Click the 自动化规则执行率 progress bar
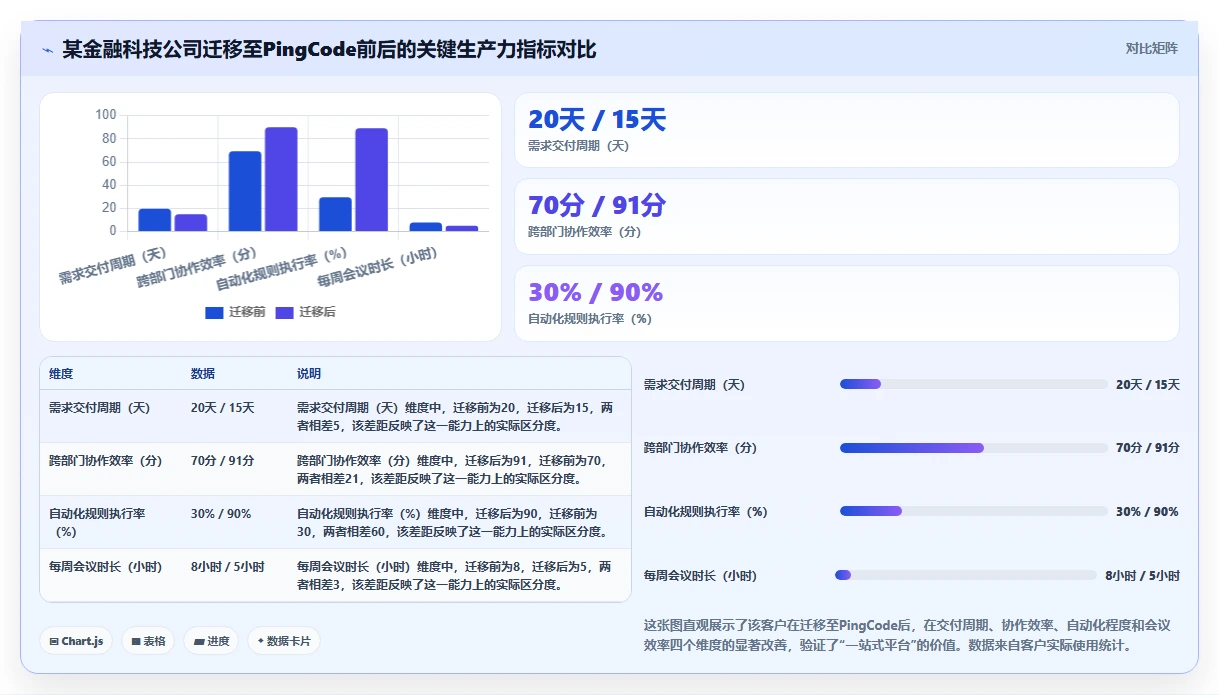 coord(974,511)
